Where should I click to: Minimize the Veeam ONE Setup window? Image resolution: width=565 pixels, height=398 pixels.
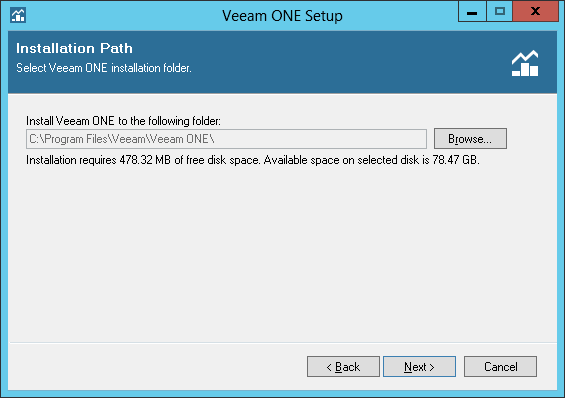coord(472,12)
